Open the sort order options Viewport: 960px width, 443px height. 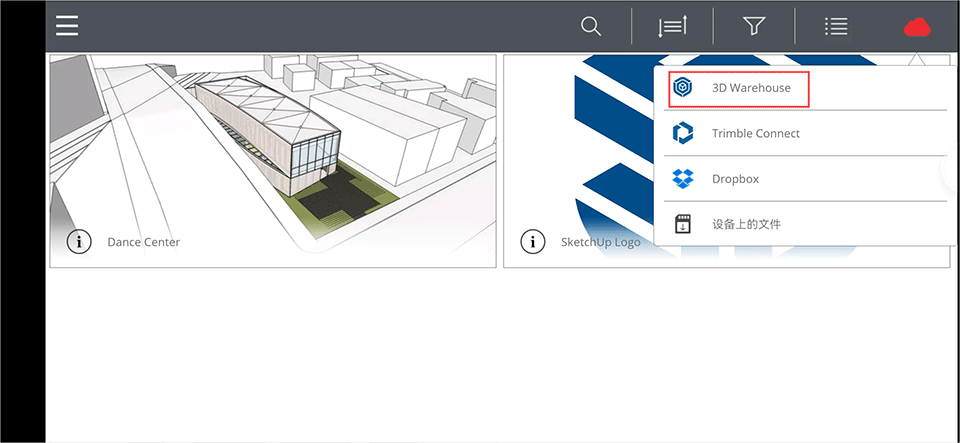click(672, 27)
